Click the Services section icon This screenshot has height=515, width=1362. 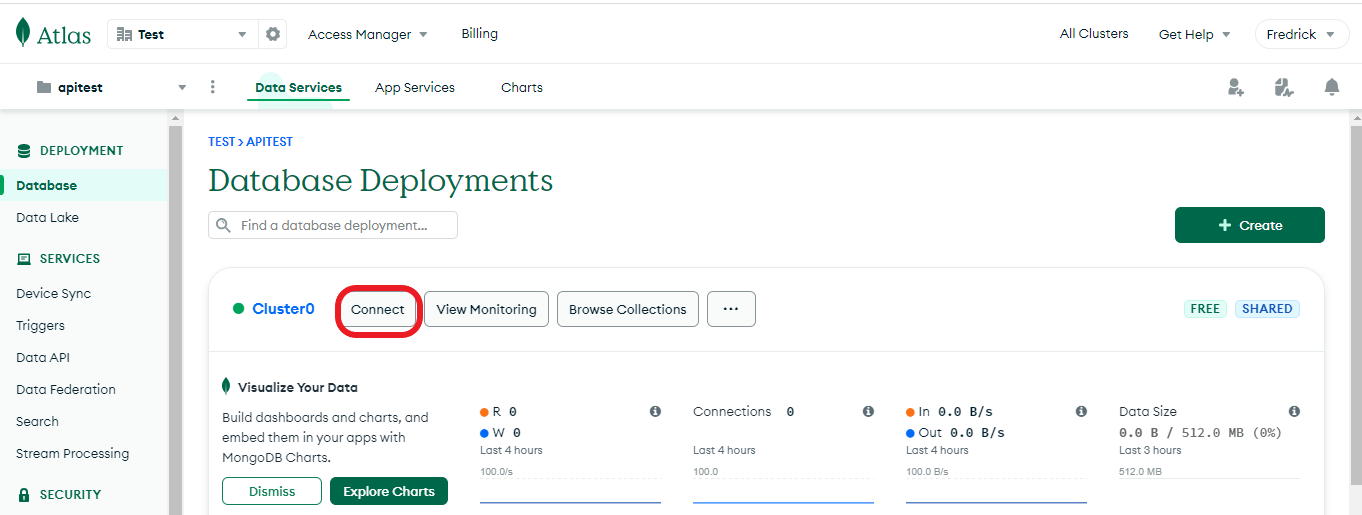click(x=24, y=259)
